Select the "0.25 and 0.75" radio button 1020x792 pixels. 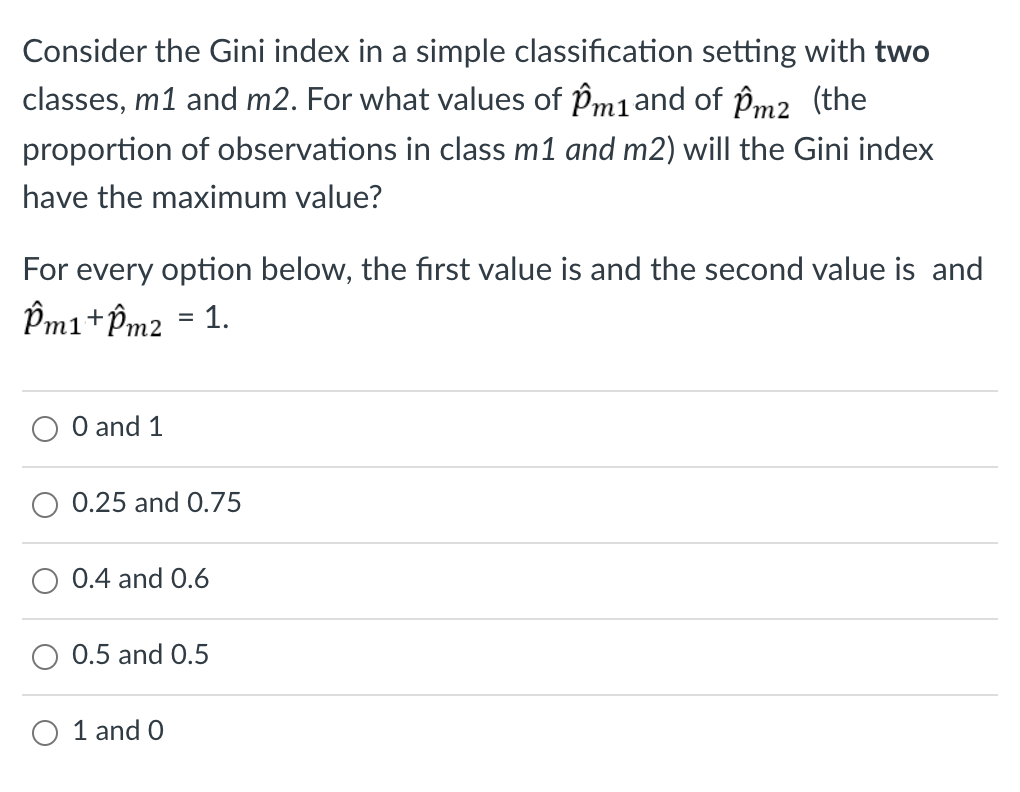coord(44,505)
